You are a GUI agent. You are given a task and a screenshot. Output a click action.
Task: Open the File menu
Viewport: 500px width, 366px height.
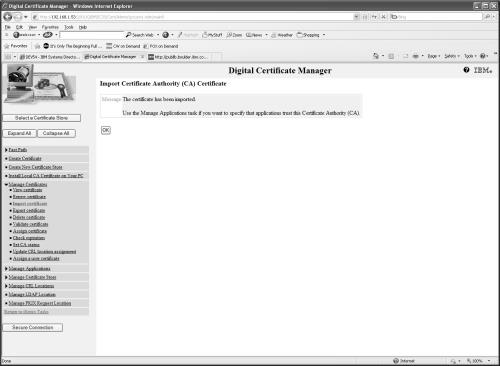click(x=8, y=27)
